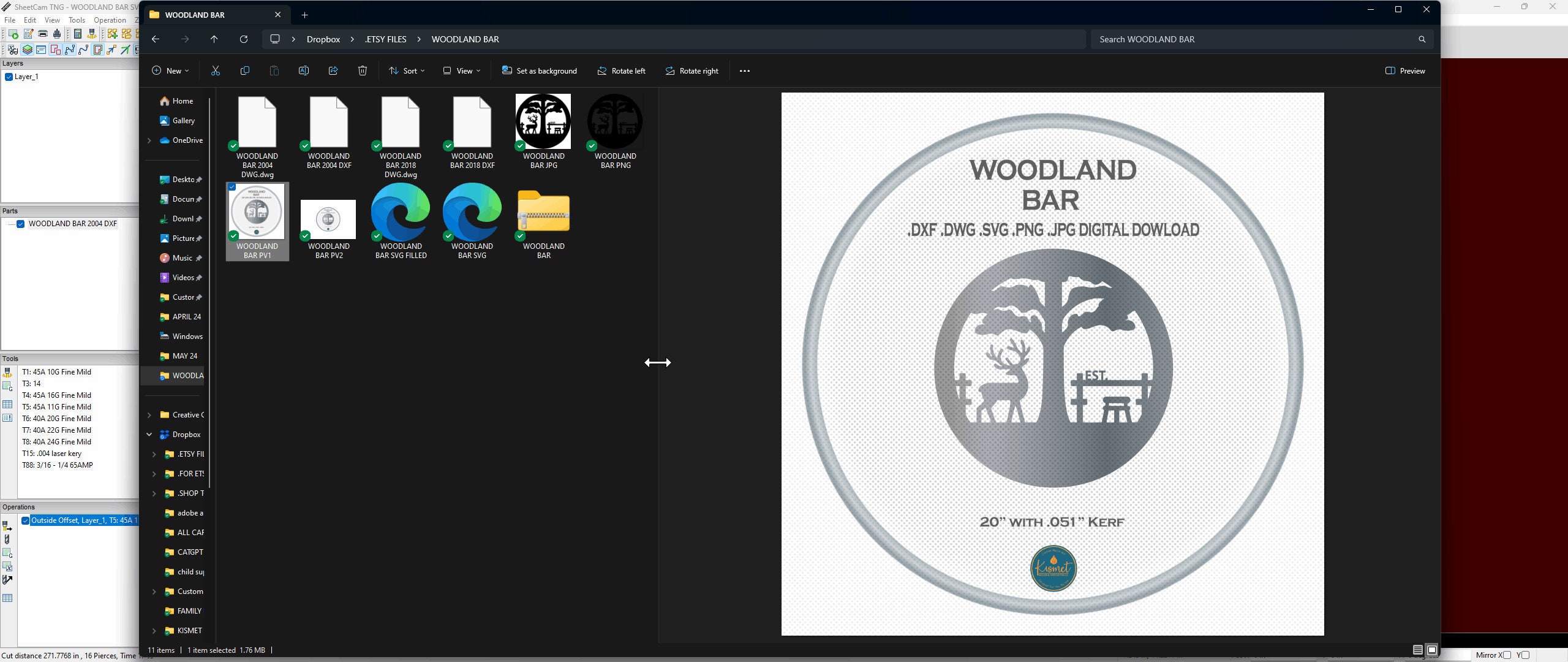Viewport: 1568px width, 662px height.
Task: Uncheck Layer_1 in the Layers panel
Action: tap(9, 77)
